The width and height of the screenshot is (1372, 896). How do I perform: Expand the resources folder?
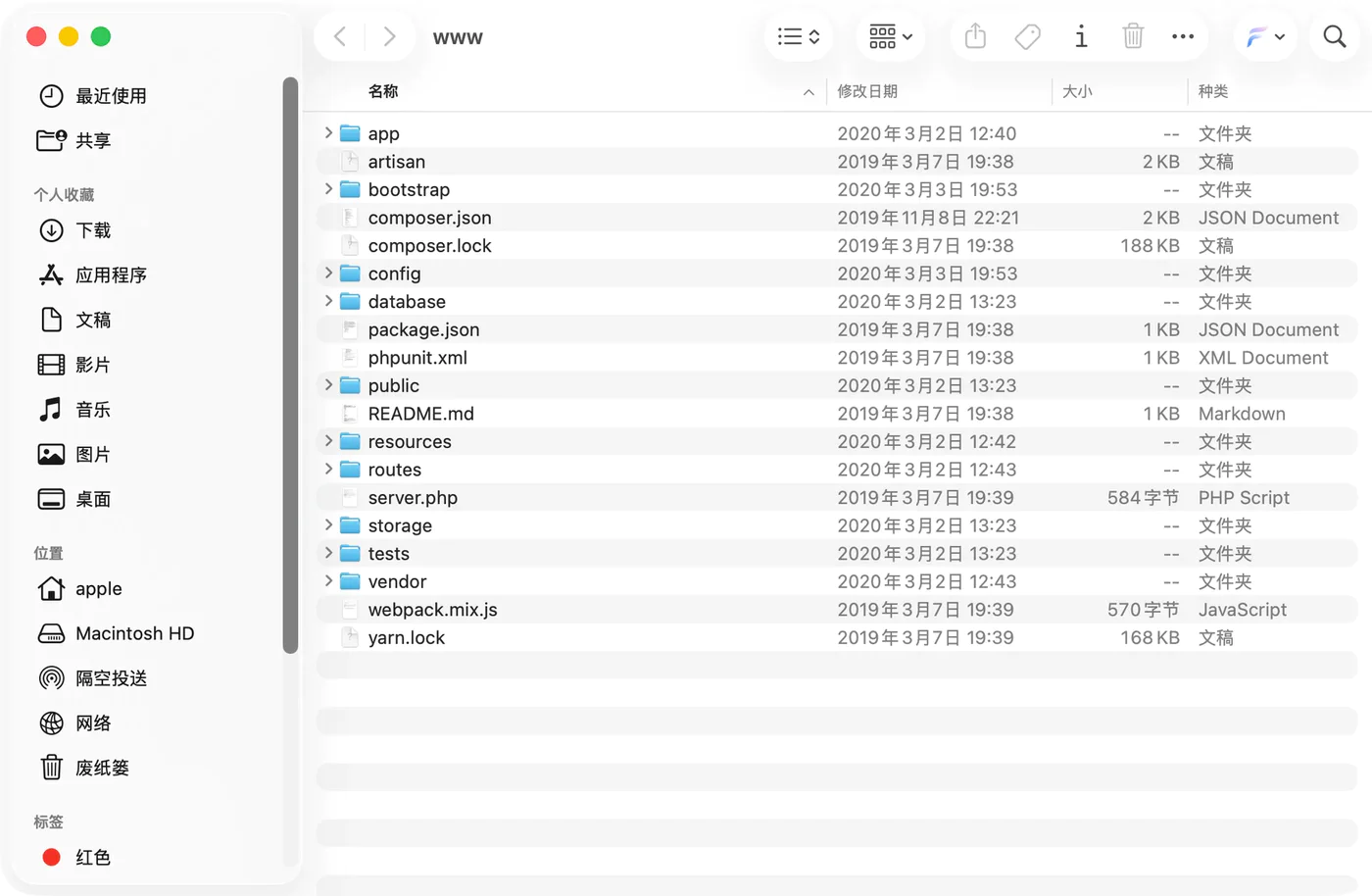tap(328, 441)
